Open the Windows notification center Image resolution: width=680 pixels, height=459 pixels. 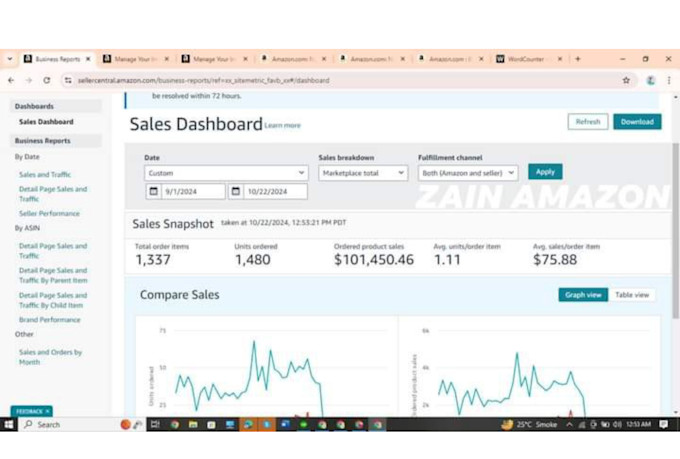click(x=663, y=424)
